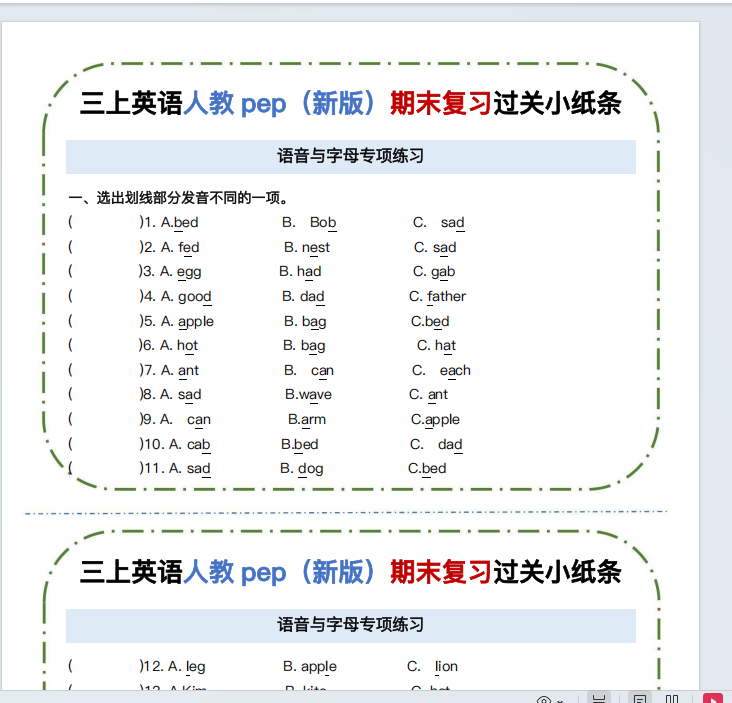Click the word 'wave' in question 8

pos(315,395)
